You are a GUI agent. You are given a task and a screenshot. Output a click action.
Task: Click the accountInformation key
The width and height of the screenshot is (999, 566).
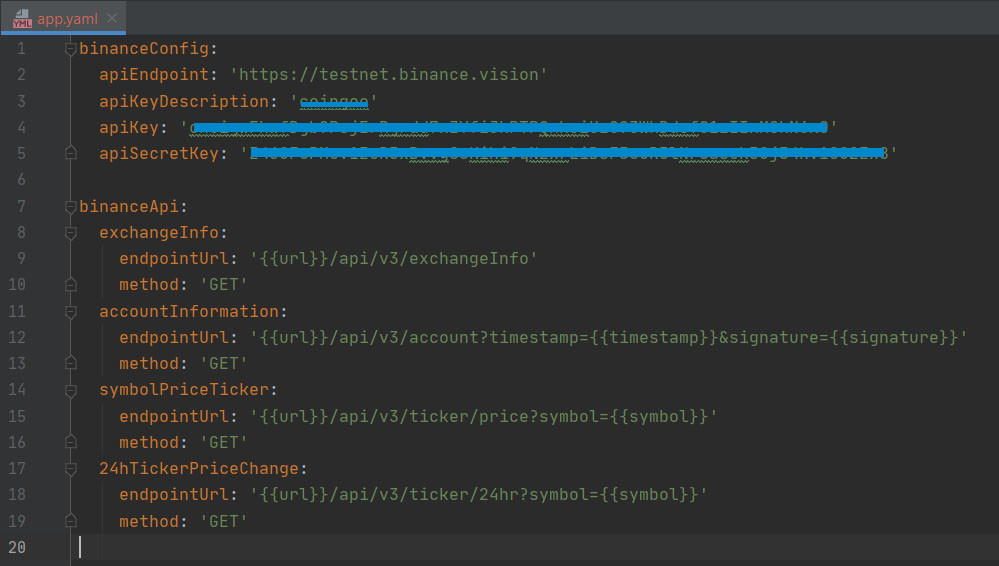(189, 312)
